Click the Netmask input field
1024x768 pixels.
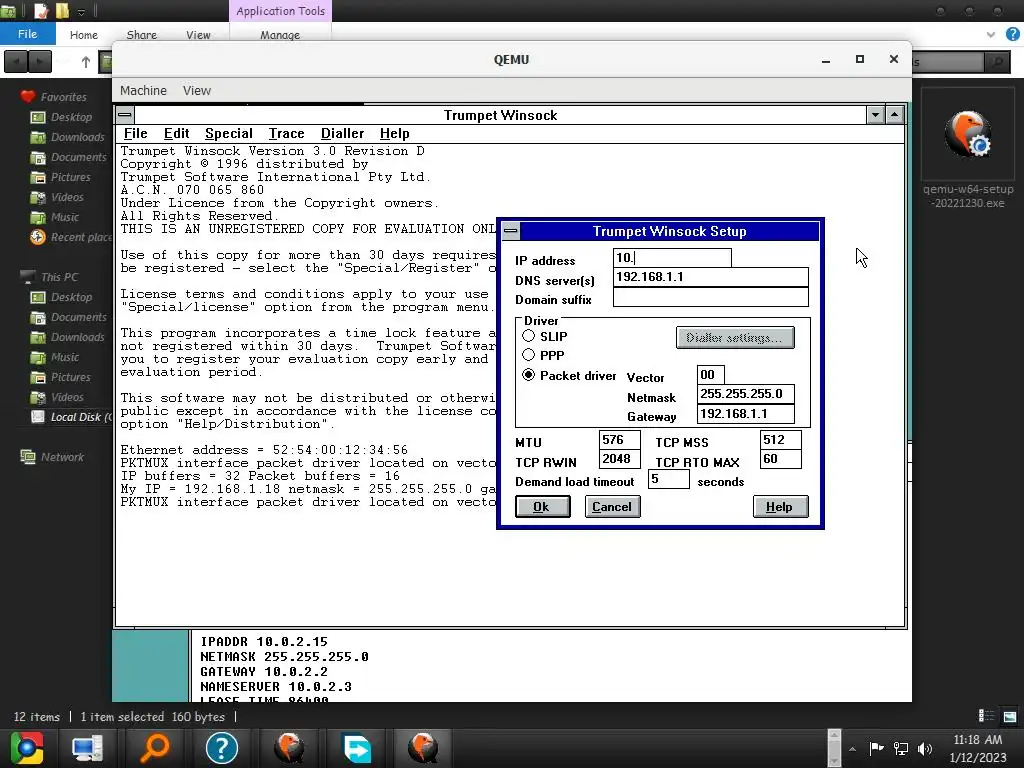[746, 394]
